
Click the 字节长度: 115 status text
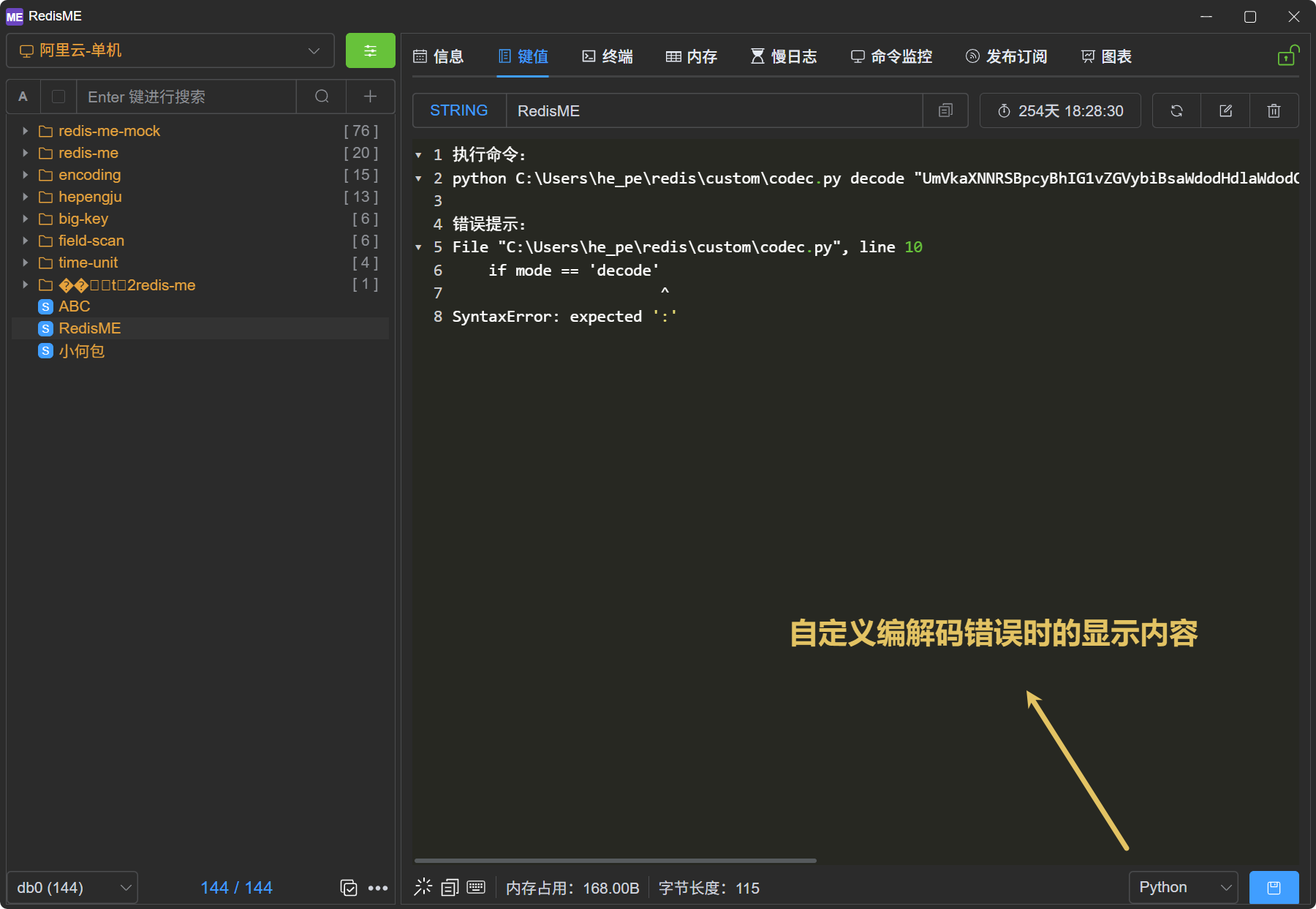point(709,888)
